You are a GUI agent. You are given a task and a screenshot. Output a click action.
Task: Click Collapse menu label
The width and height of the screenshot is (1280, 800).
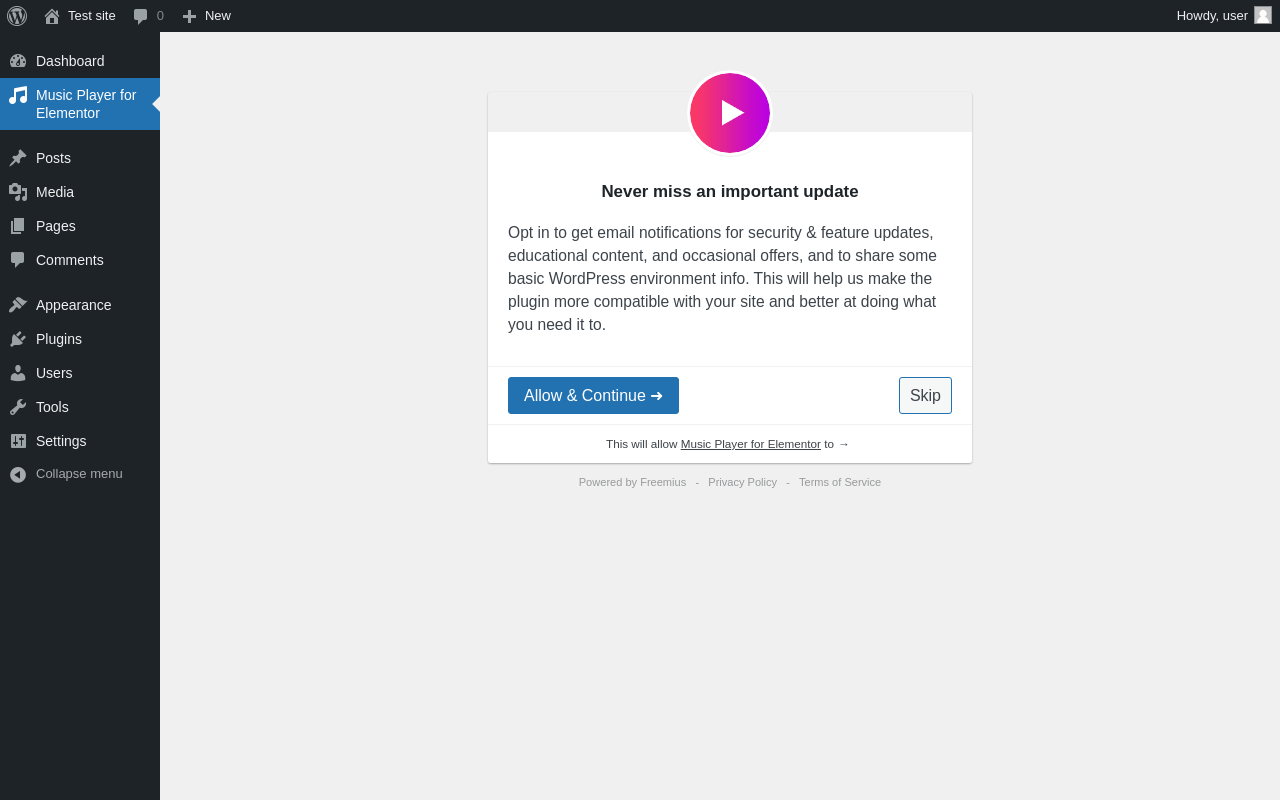(79, 474)
